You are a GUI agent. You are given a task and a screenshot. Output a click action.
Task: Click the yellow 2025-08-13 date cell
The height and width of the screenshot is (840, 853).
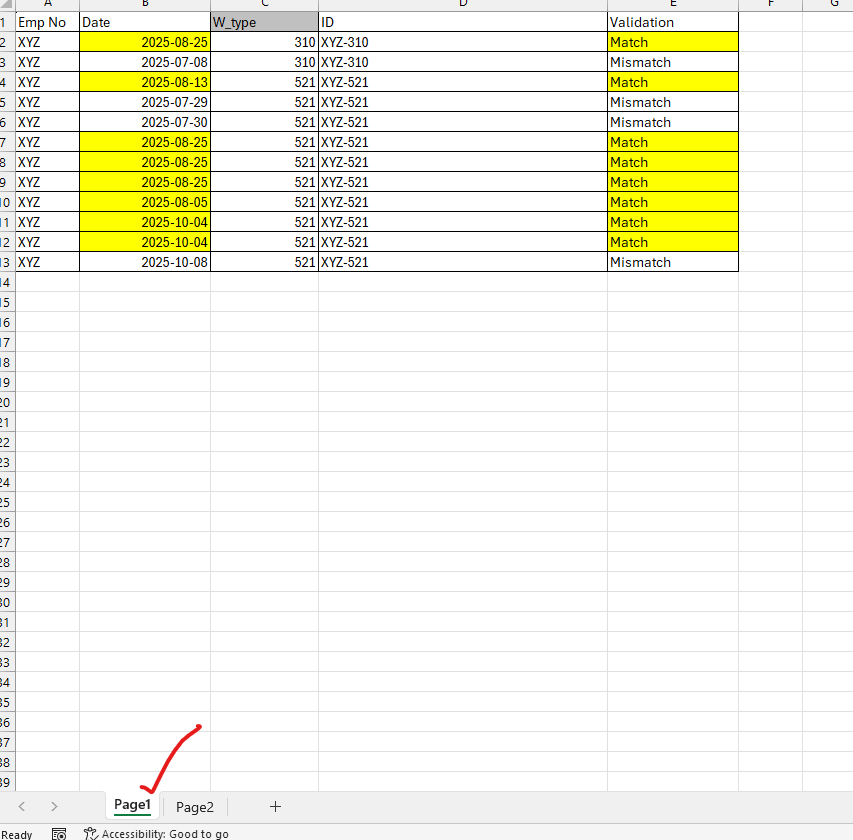(145, 82)
